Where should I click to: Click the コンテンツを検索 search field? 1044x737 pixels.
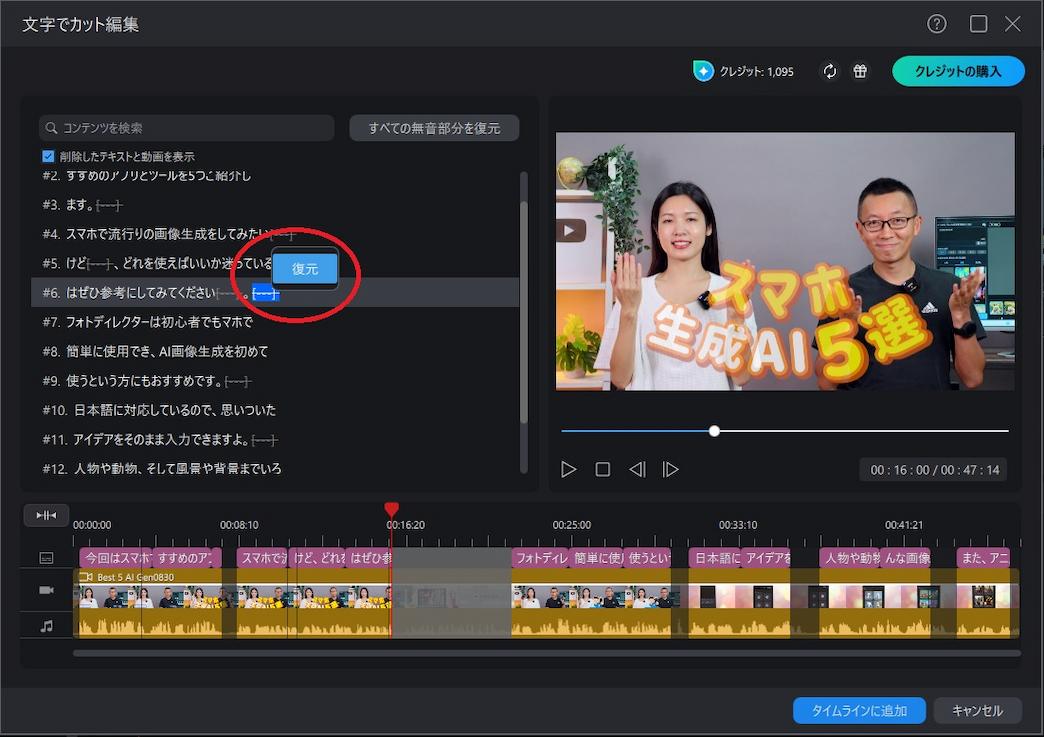(x=187, y=128)
